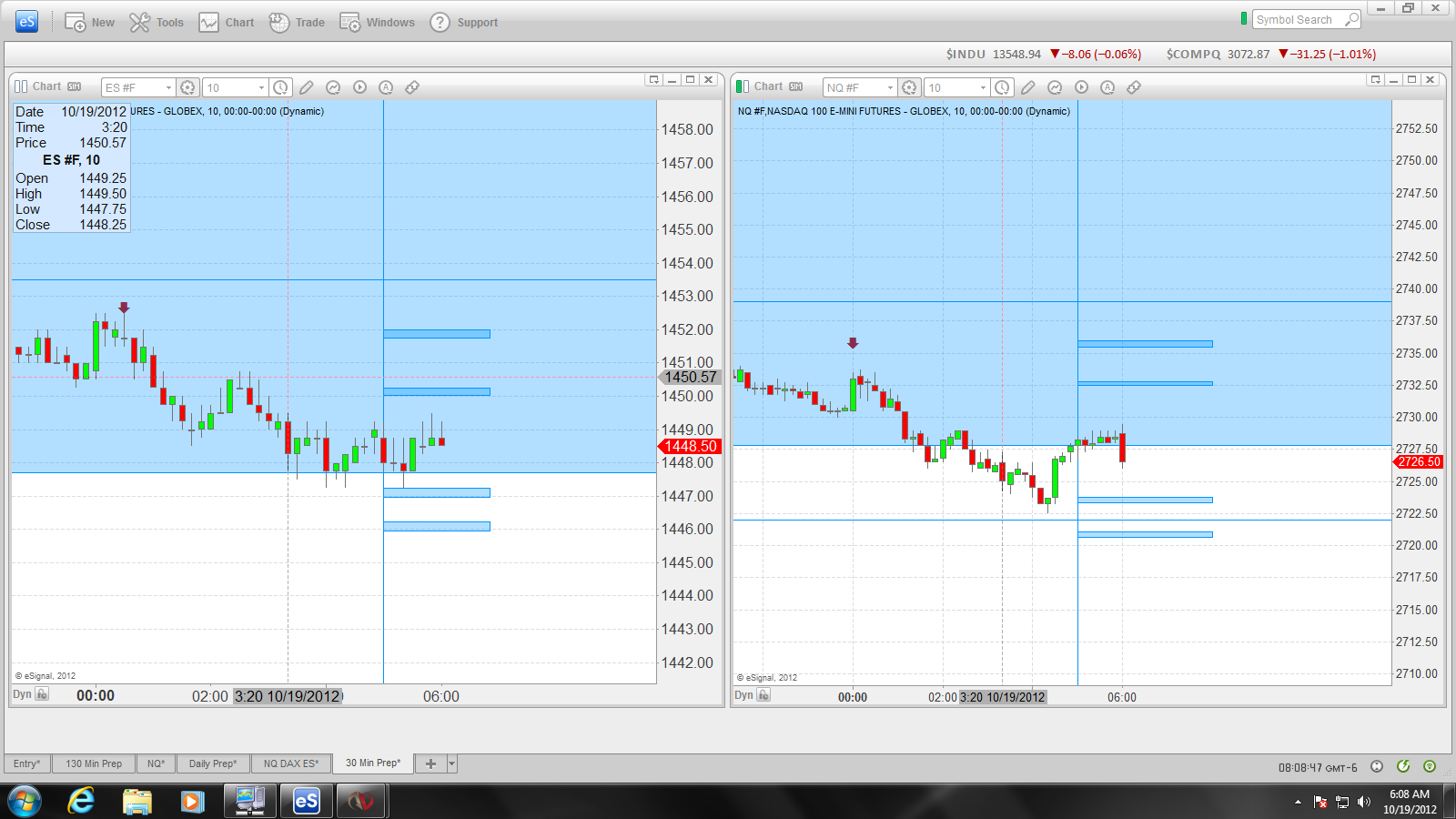Open the Chart menu in top toolbar
The height and width of the screenshot is (819, 1456).
pos(227,23)
